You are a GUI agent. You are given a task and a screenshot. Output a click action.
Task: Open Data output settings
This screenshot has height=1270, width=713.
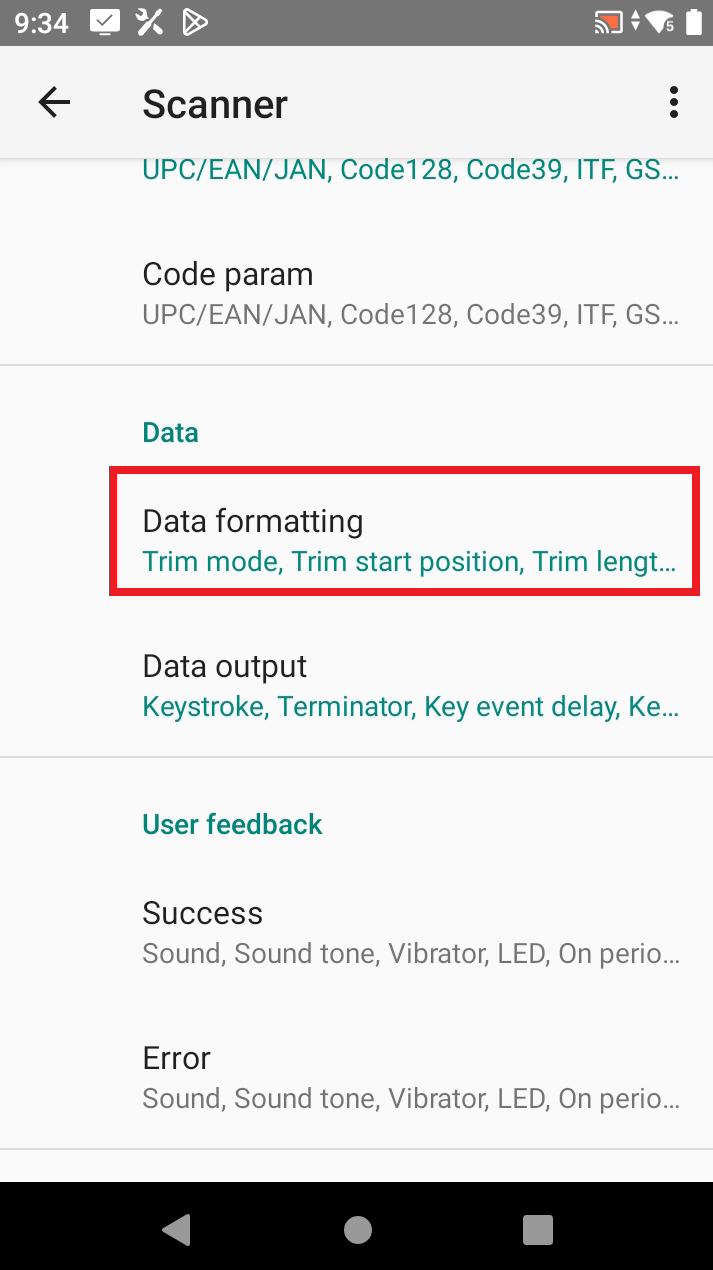(x=410, y=685)
